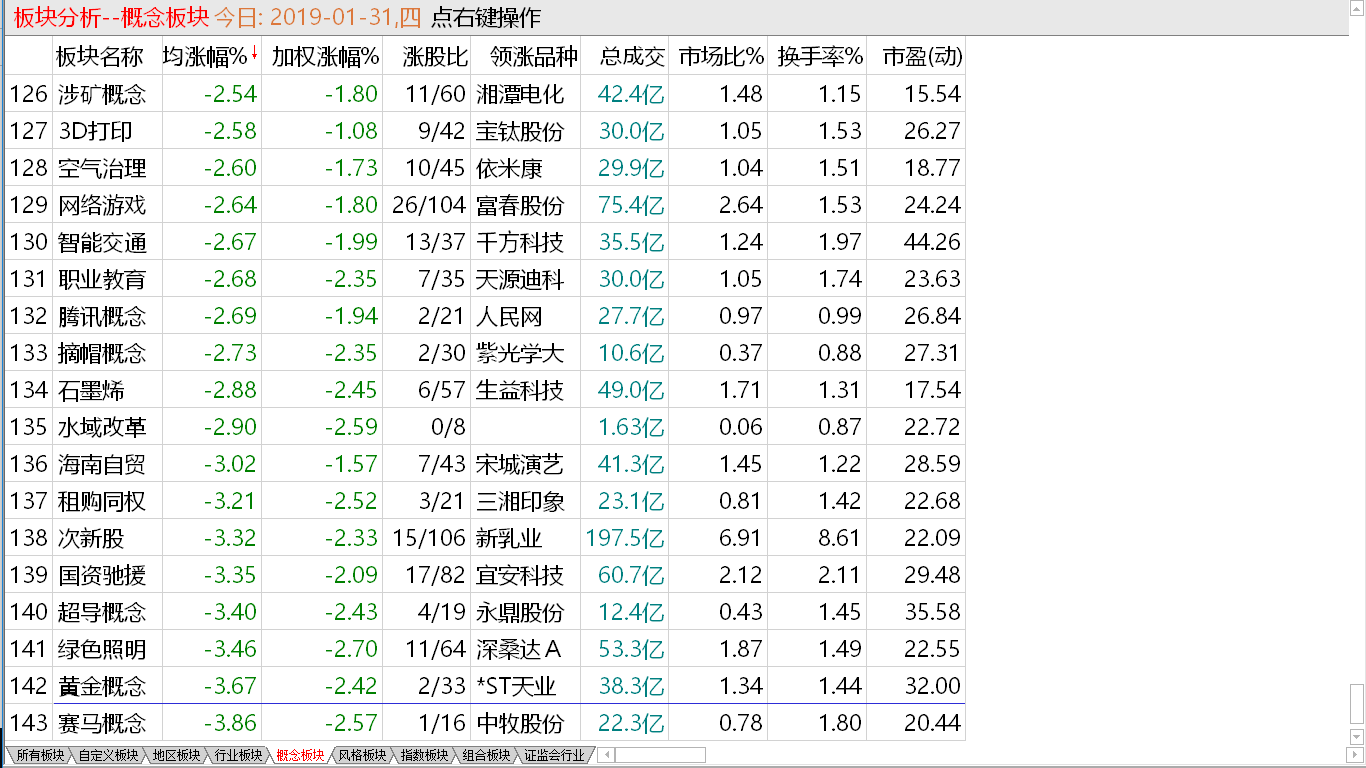Image resolution: width=1366 pixels, height=768 pixels.
Task: Switch to the 自定义板块 tab
Action: pyautogui.click(x=108, y=755)
